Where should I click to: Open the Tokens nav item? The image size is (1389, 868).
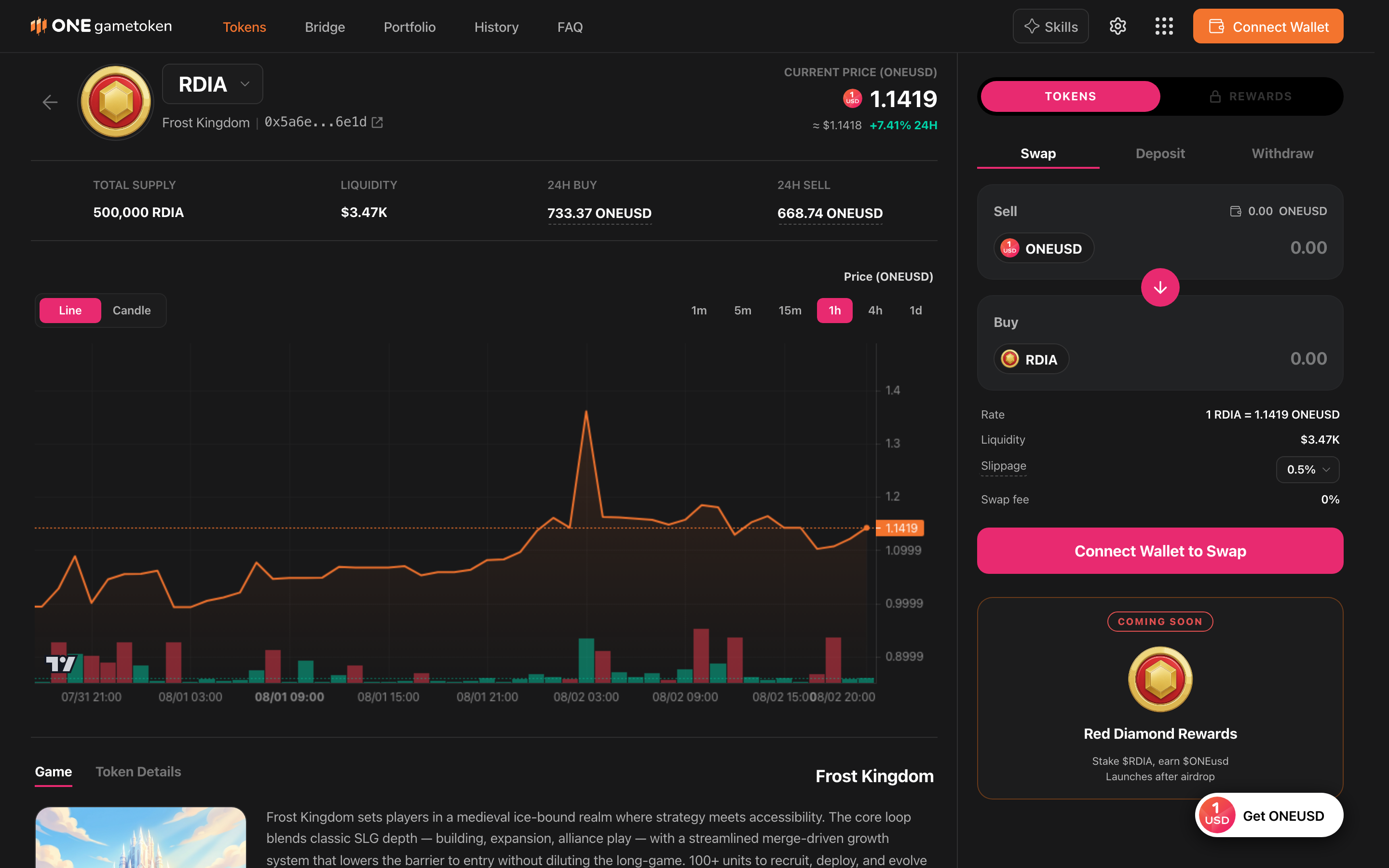(x=245, y=27)
